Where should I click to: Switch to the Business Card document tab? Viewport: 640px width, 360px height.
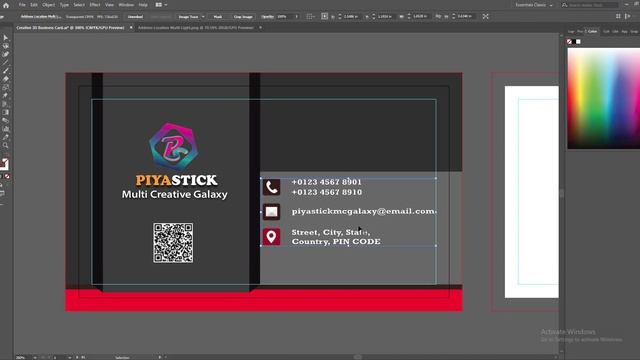point(70,28)
